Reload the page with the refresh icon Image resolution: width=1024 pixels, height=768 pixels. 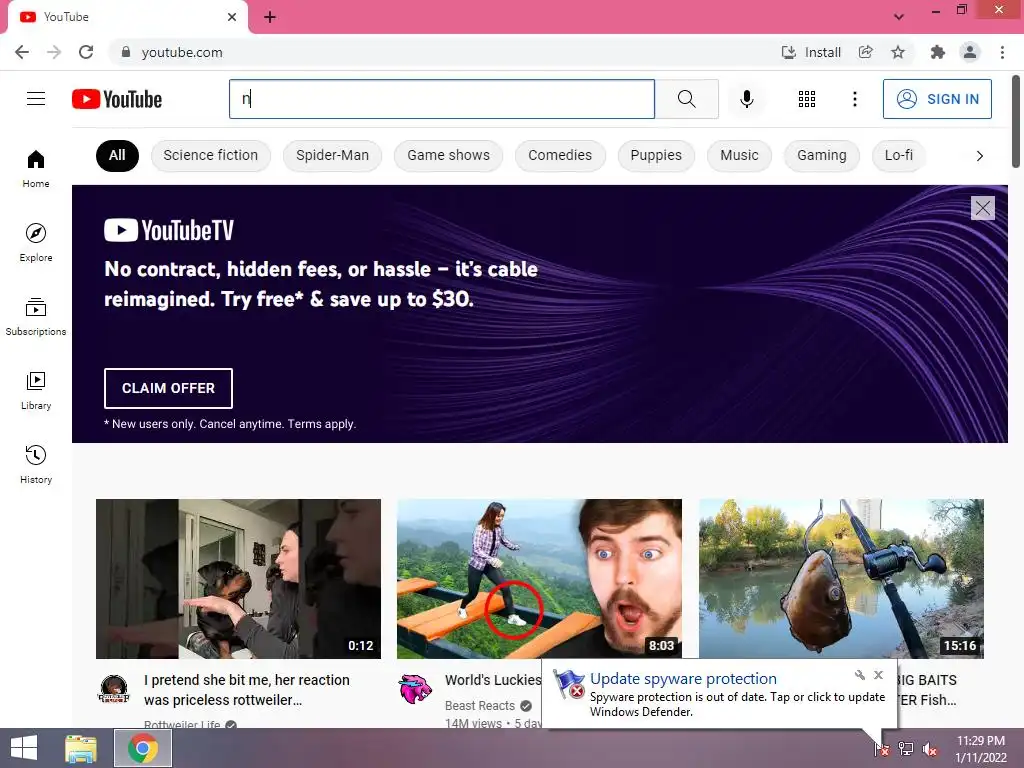pos(86,52)
